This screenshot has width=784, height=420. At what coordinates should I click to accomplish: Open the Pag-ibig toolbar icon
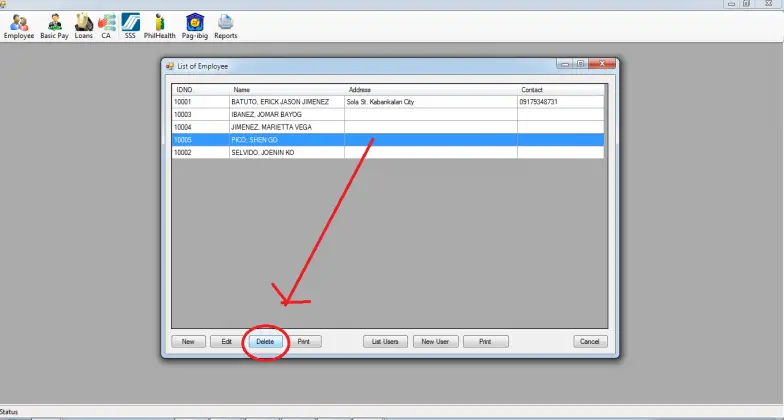point(194,26)
